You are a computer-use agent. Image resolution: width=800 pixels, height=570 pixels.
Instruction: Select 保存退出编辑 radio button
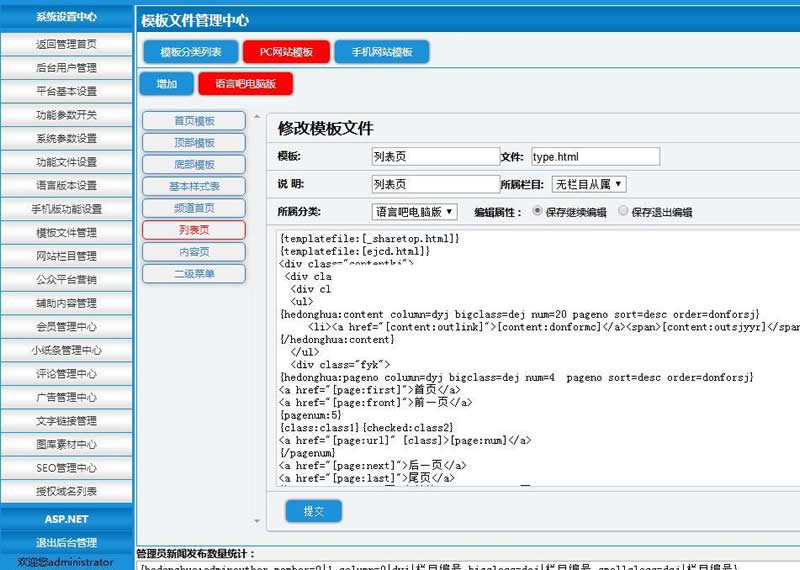click(624, 211)
